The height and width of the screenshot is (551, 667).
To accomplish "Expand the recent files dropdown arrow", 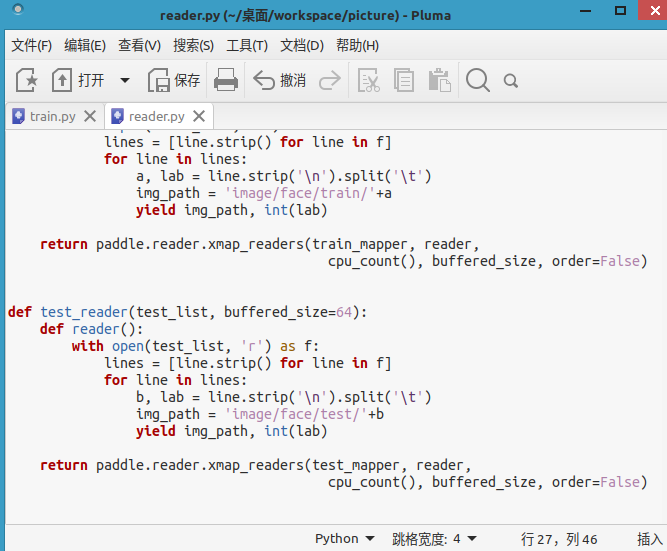I will click(125, 80).
